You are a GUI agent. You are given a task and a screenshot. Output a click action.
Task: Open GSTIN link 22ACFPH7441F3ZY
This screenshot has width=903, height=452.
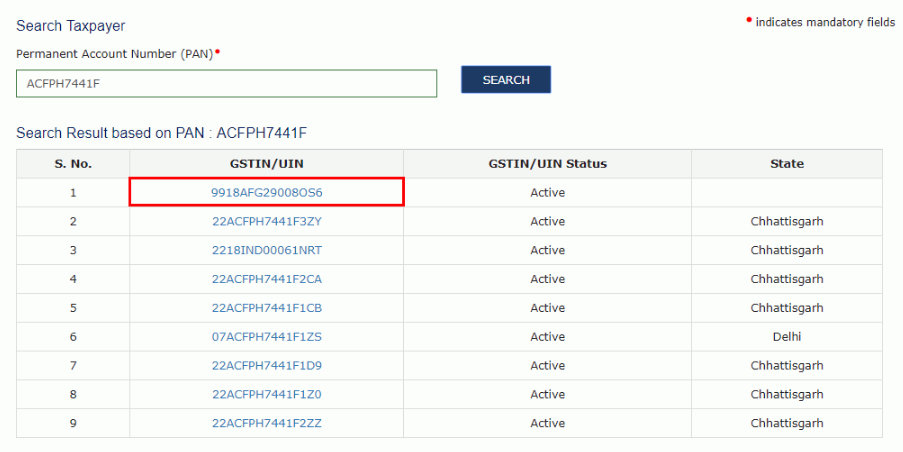pos(267,221)
